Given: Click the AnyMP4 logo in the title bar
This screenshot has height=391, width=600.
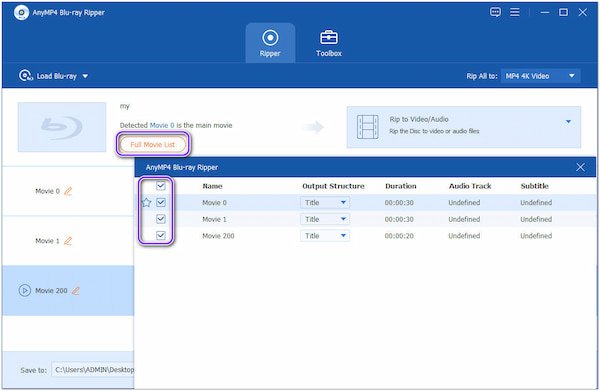Looking at the screenshot, I should click(21, 12).
